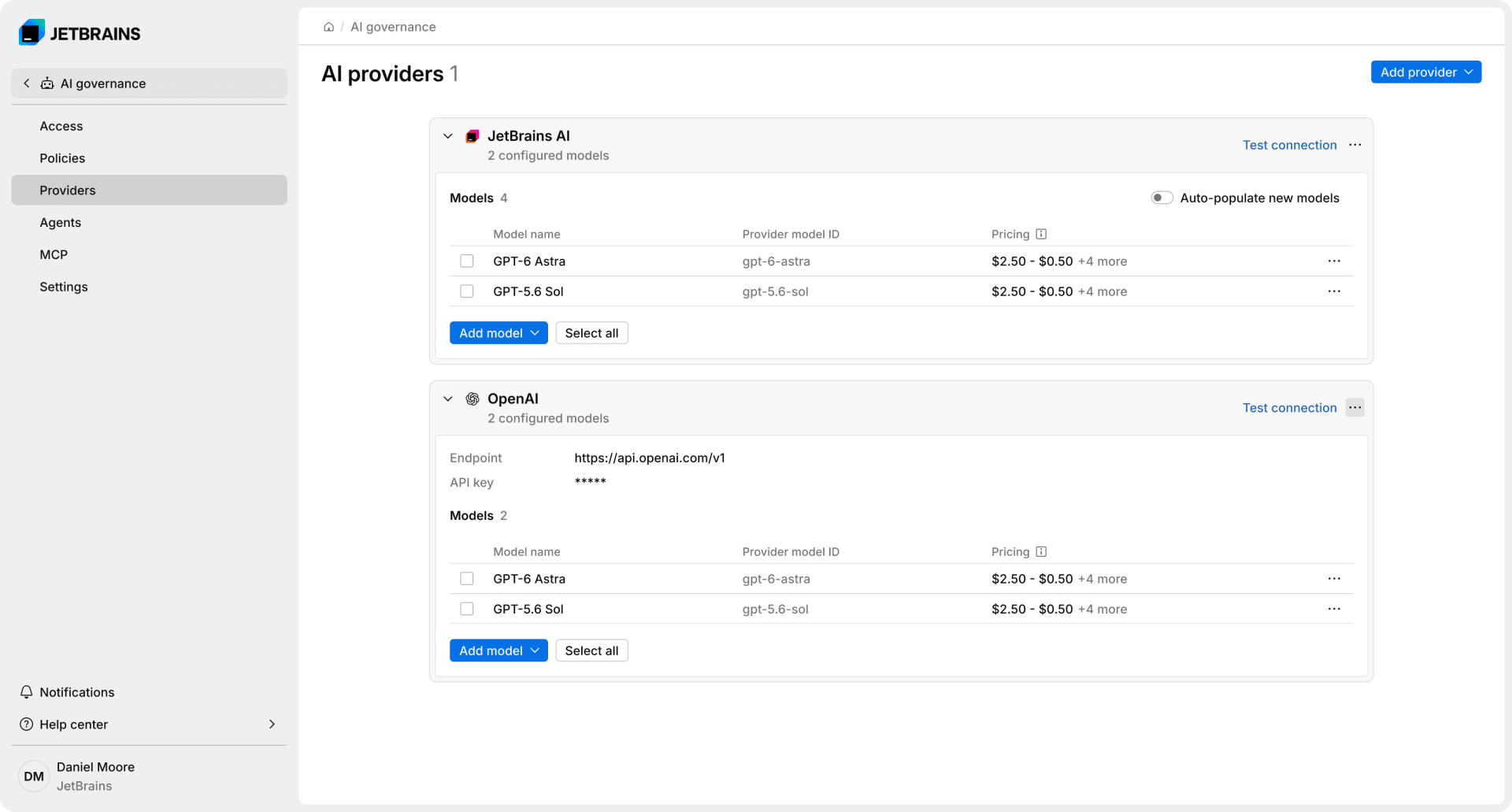Click the OpenAI endpoint URL value
Viewport: 1512px width, 812px height.
click(x=650, y=458)
